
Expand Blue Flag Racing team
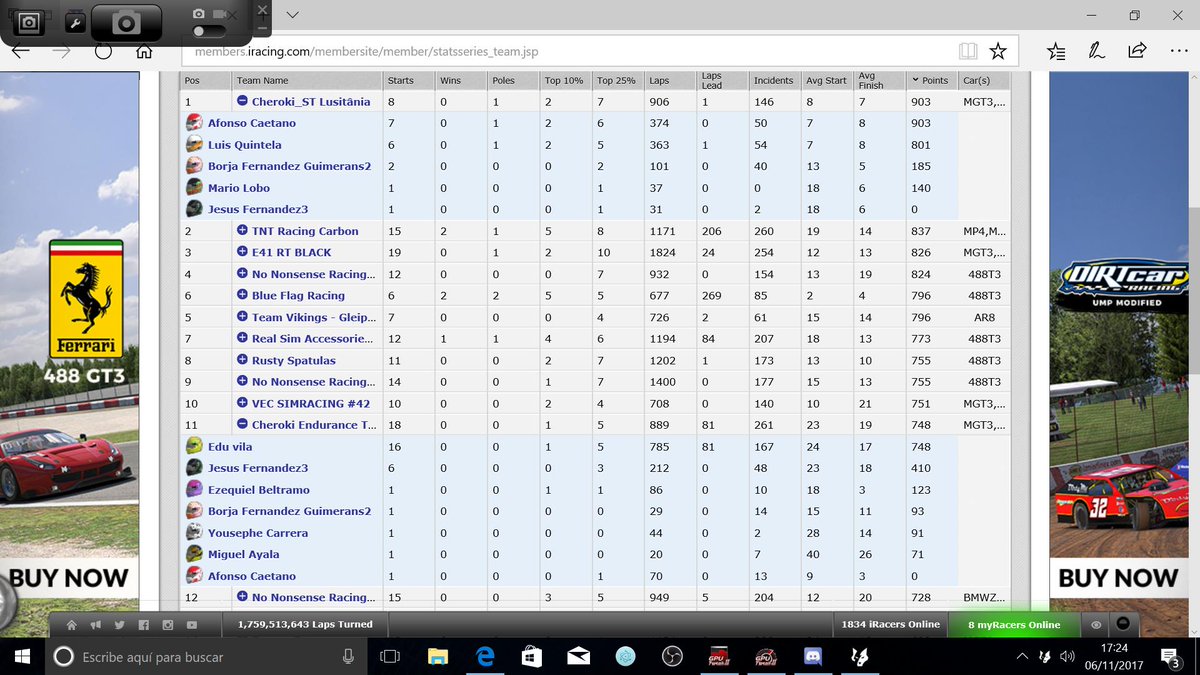(x=242, y=295)
